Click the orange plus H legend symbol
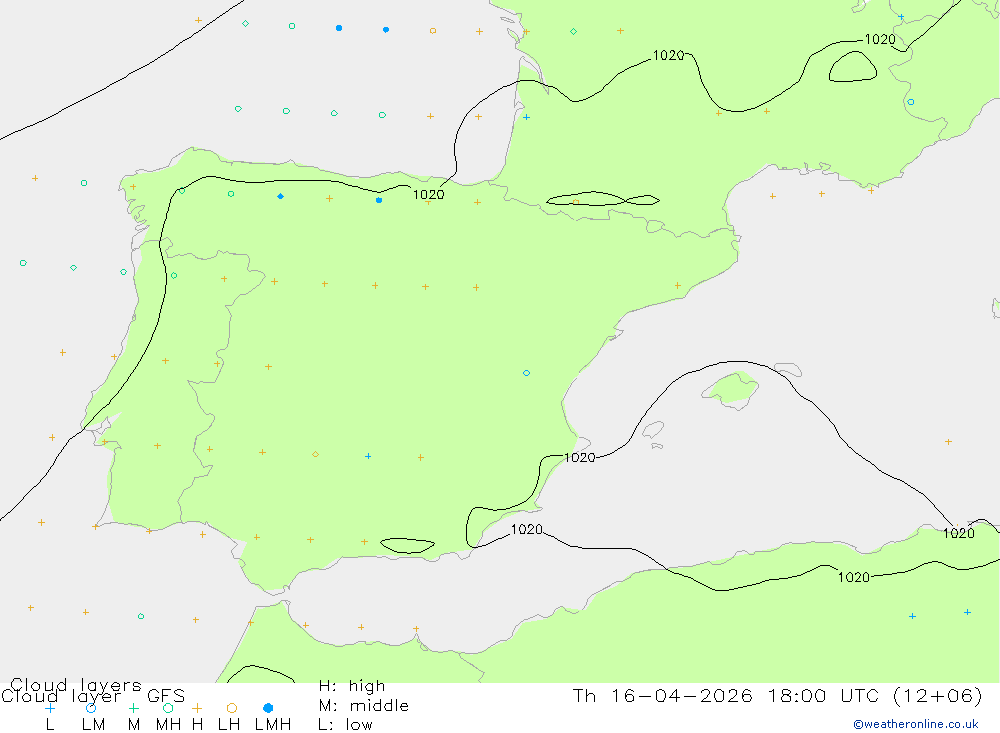This screenshot has height=733, width=1000. pyautogui.click(x=197, y=708)
